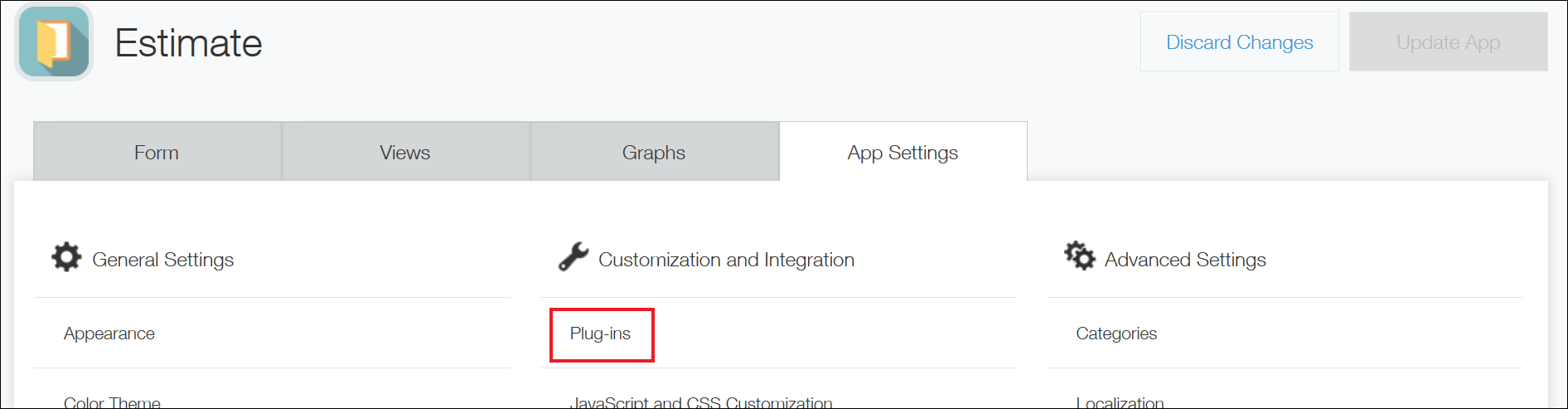This screenshot has height=409, width=1568.
Task: Click the Update App button
Action: tap(1448, 41)
